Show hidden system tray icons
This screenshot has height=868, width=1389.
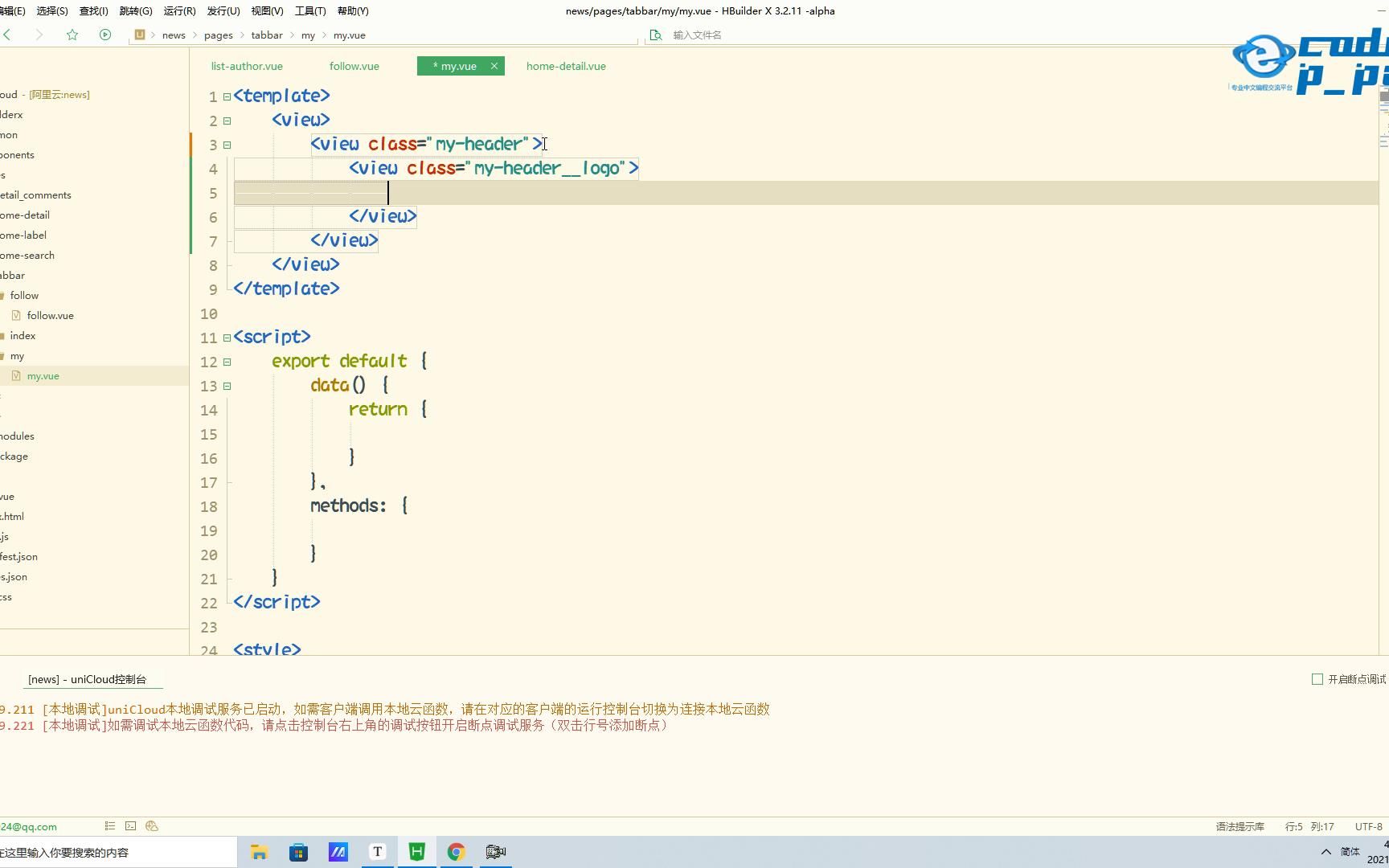coord(1325,852)
